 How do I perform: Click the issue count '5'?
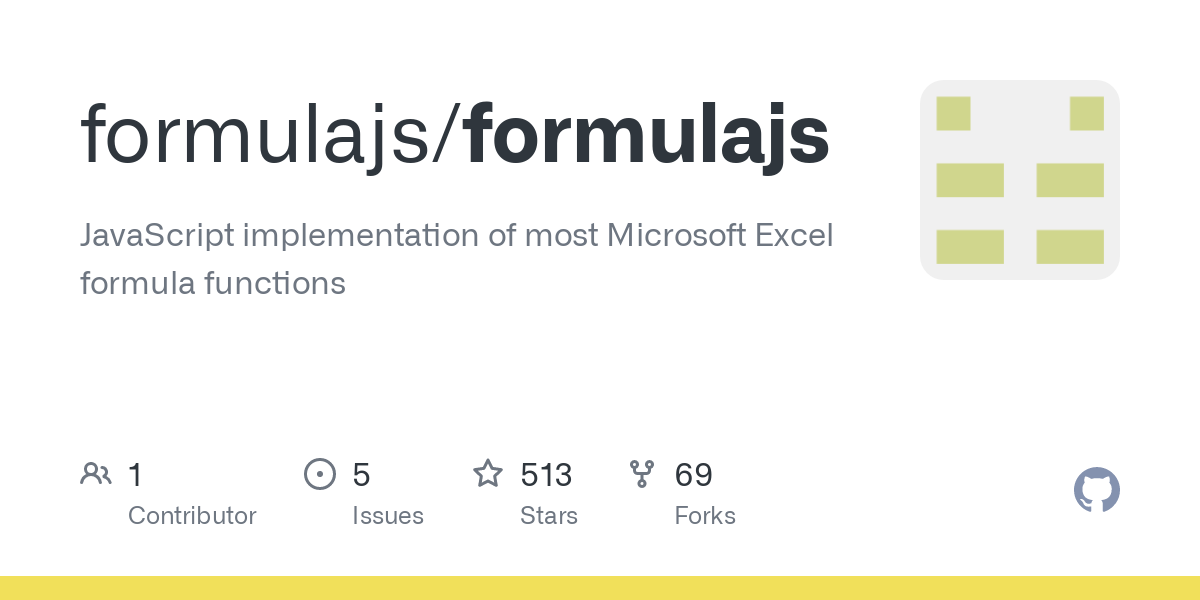[x=361, y=474]
